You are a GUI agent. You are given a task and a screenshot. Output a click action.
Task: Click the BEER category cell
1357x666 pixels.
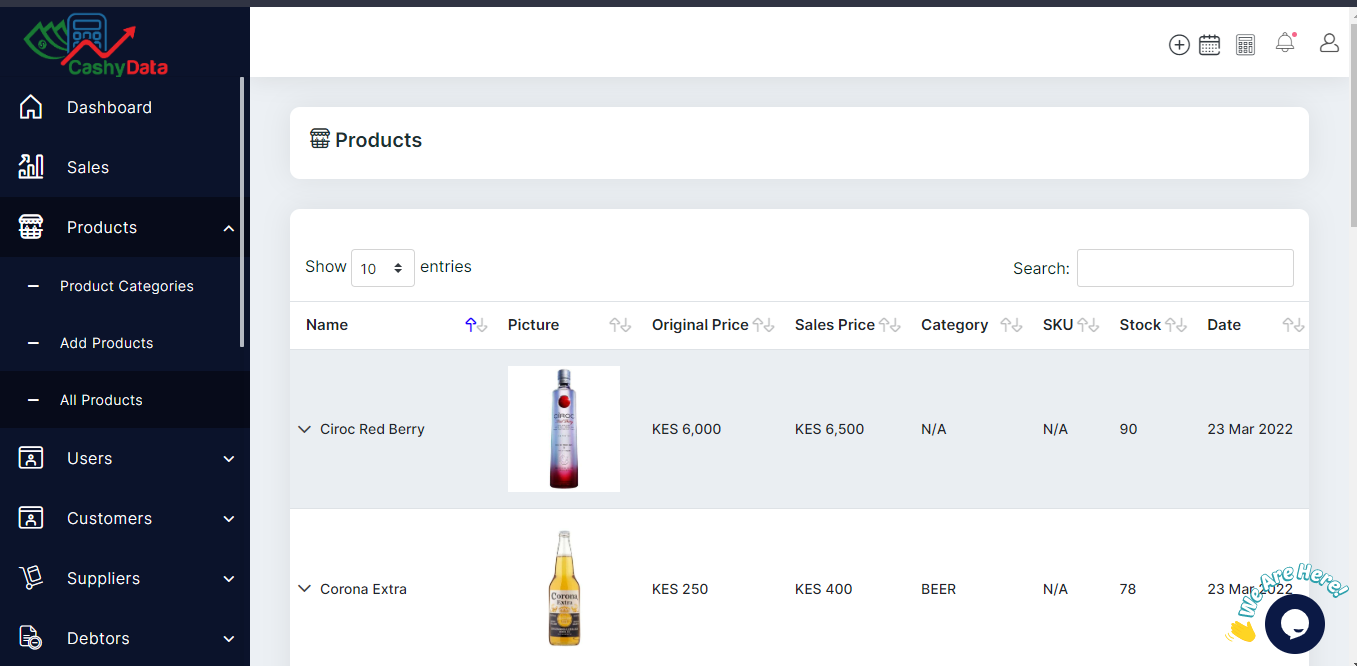(x=938, y=589)
